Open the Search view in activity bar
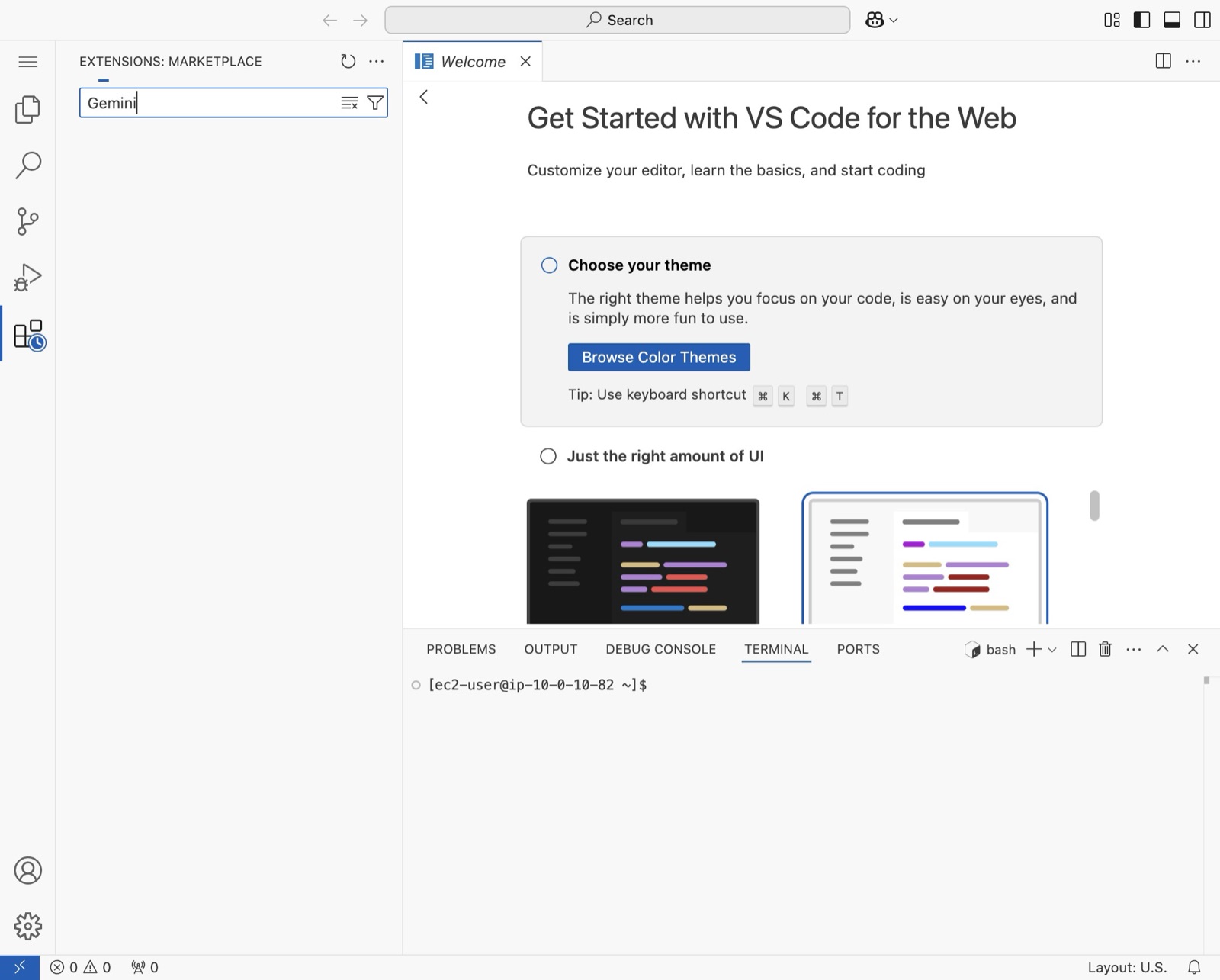 27,165
